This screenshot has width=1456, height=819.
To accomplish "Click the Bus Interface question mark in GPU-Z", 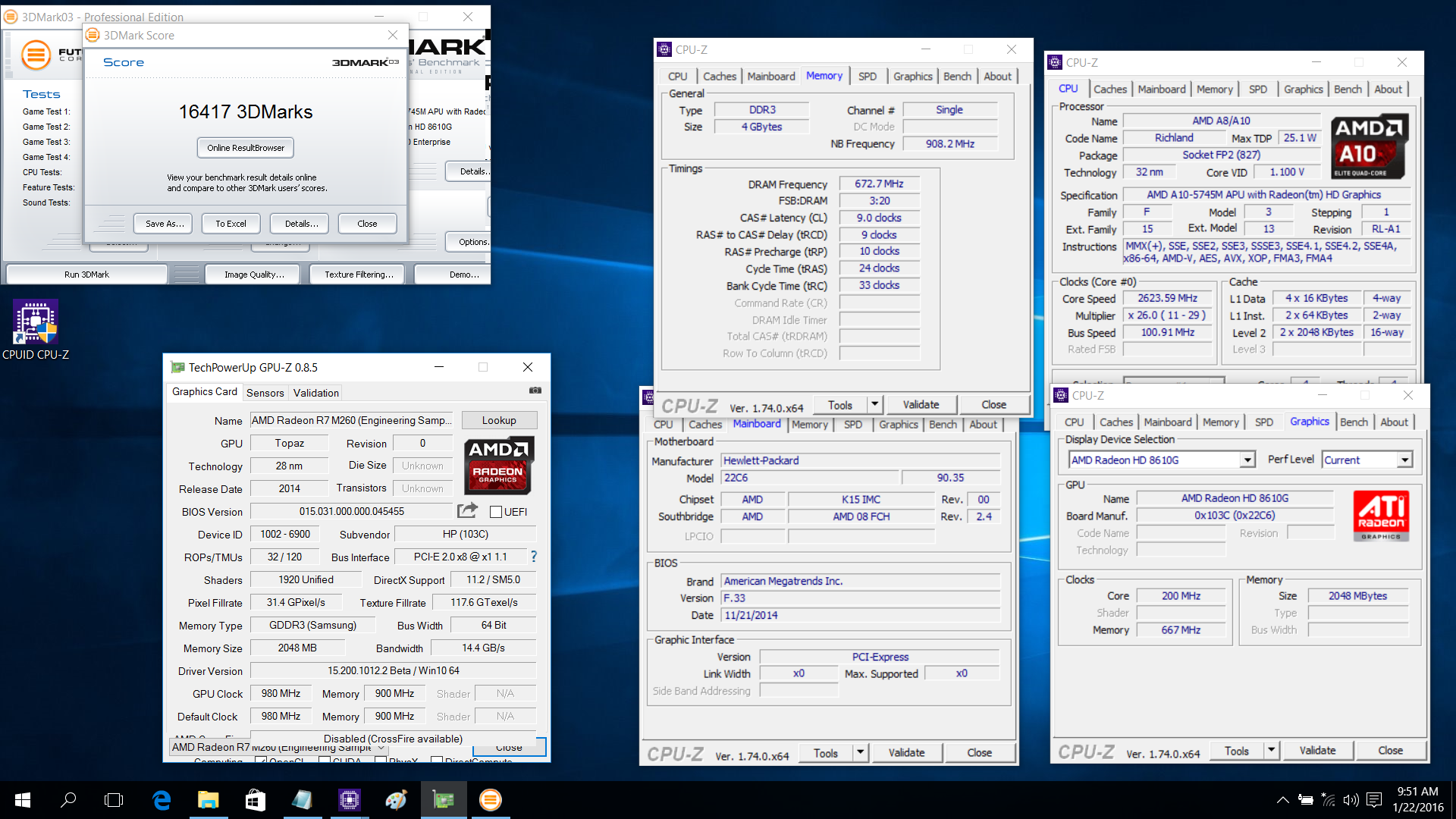I will [x=534, y=557].
